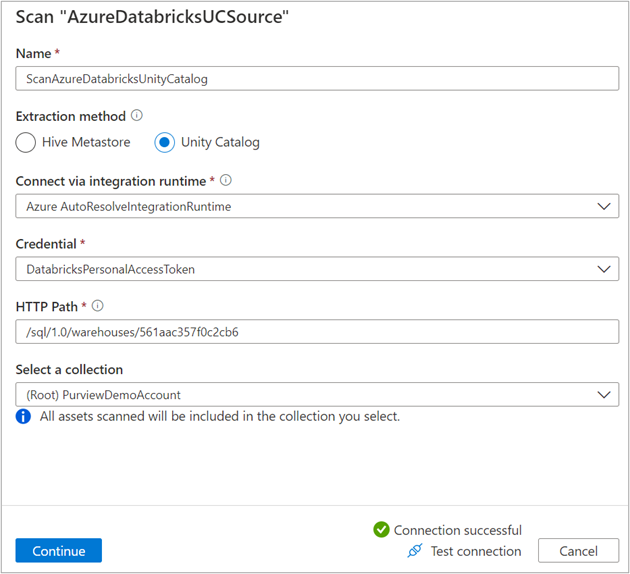Click into the Name text field
The width and height of the screenshot is (630, 574).
tap(317, 79)
